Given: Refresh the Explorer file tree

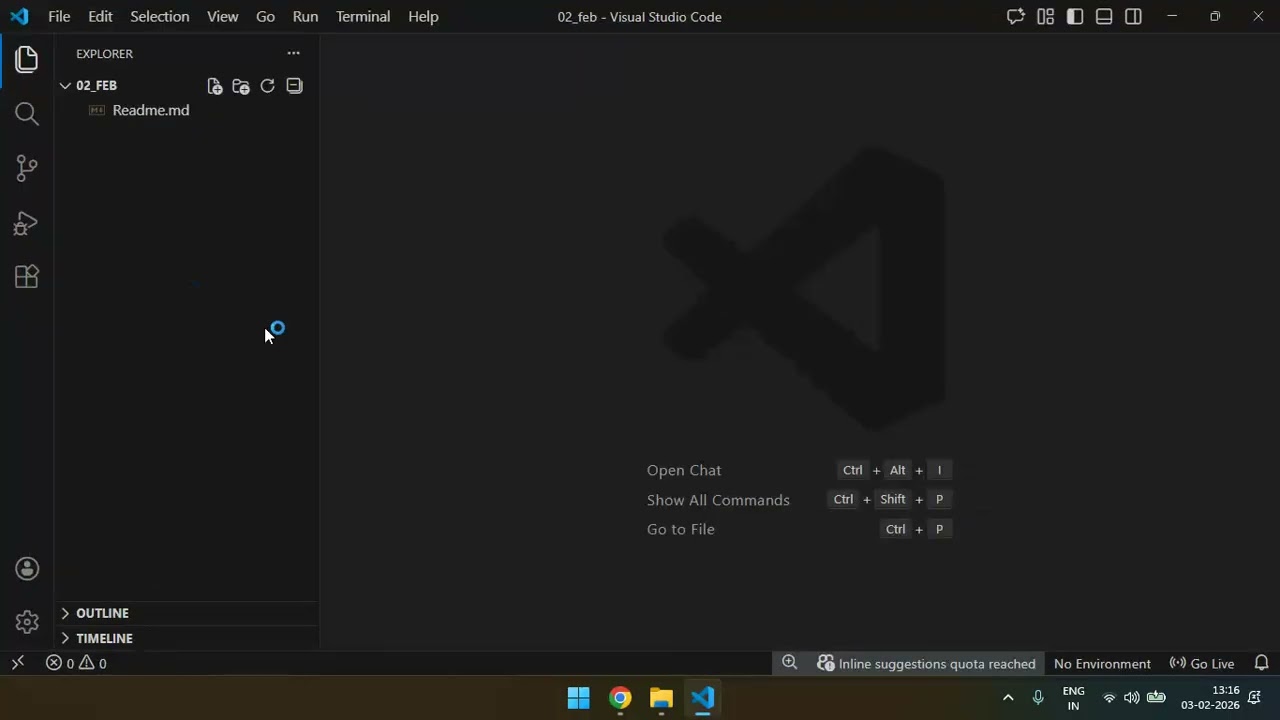Looking at the screenshot, I should click(267, 86).
